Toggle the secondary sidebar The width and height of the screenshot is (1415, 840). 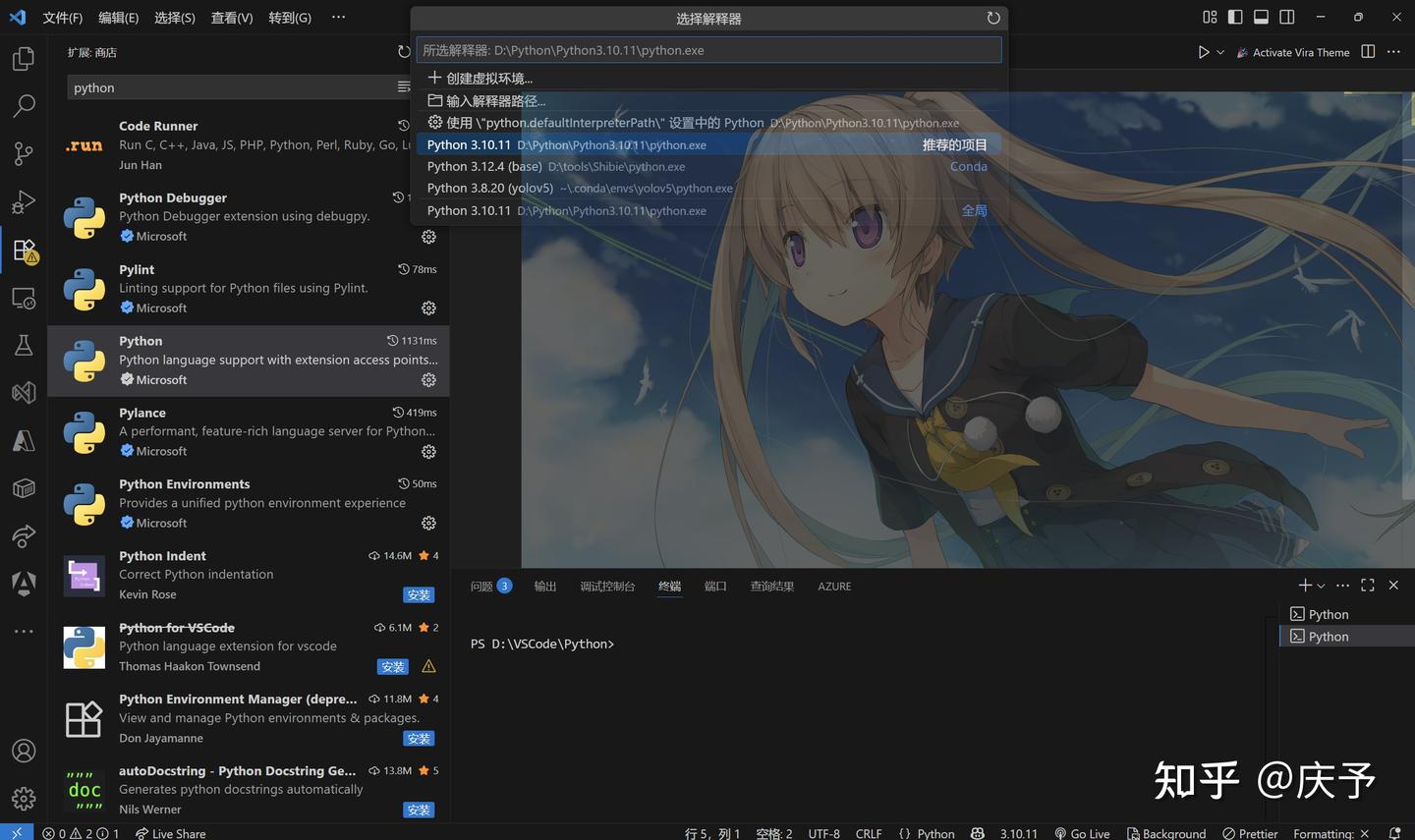click(1286, 17)
